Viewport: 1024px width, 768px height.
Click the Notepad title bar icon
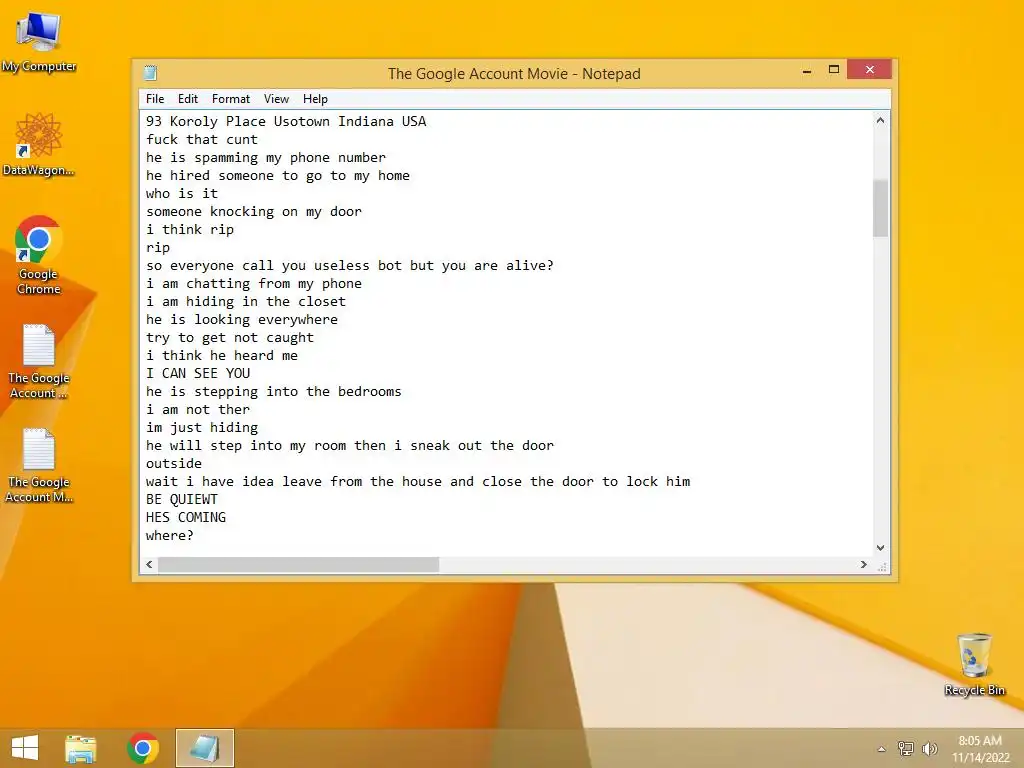(x=151, y=72)
